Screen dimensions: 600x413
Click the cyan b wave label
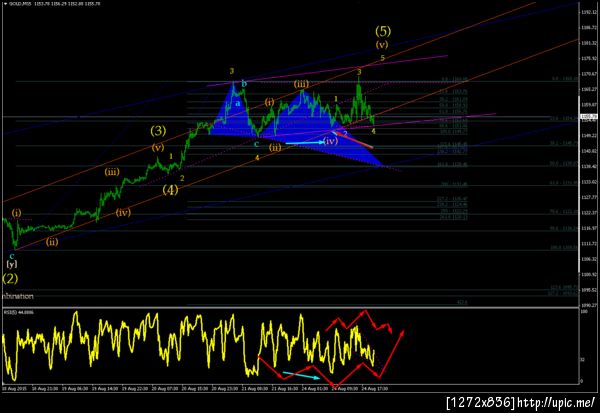coord(245,83)
